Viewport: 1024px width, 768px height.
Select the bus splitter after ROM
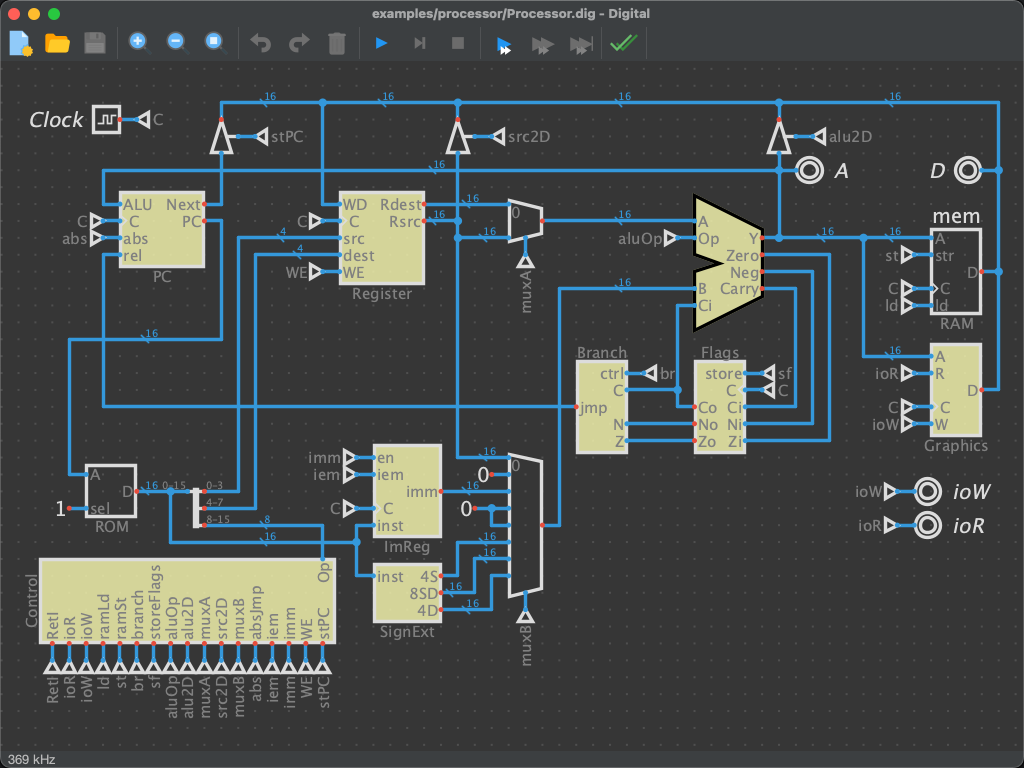tap(196, 507)
